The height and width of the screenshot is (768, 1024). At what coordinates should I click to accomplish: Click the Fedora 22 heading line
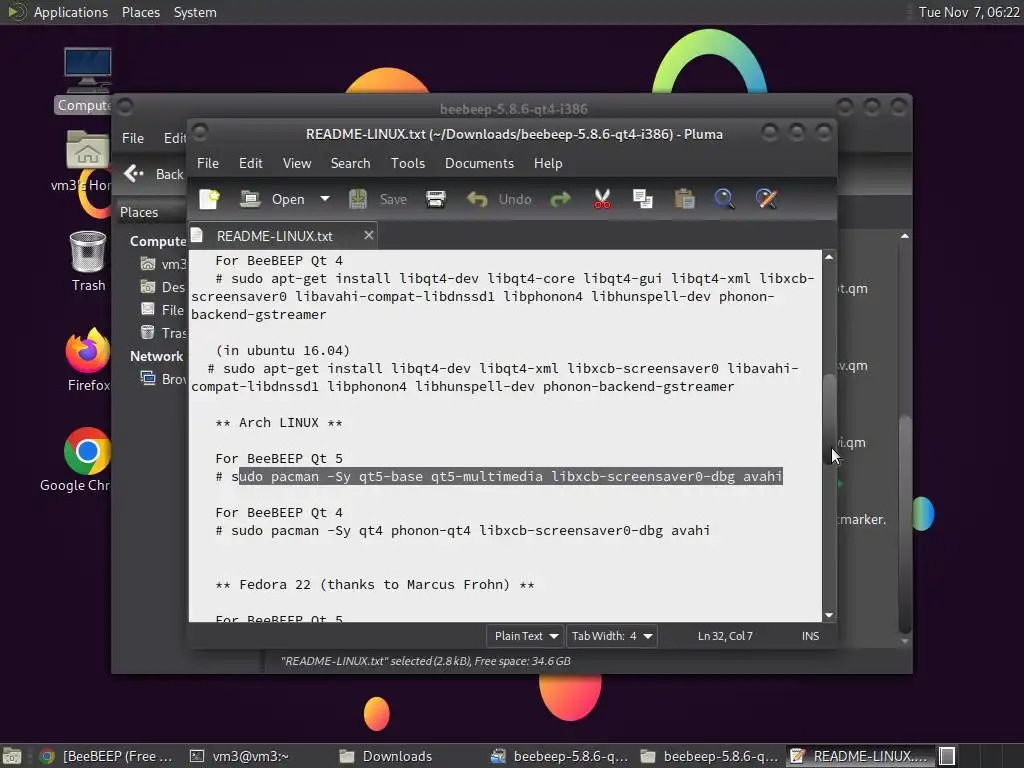click(x=375, y=584)
